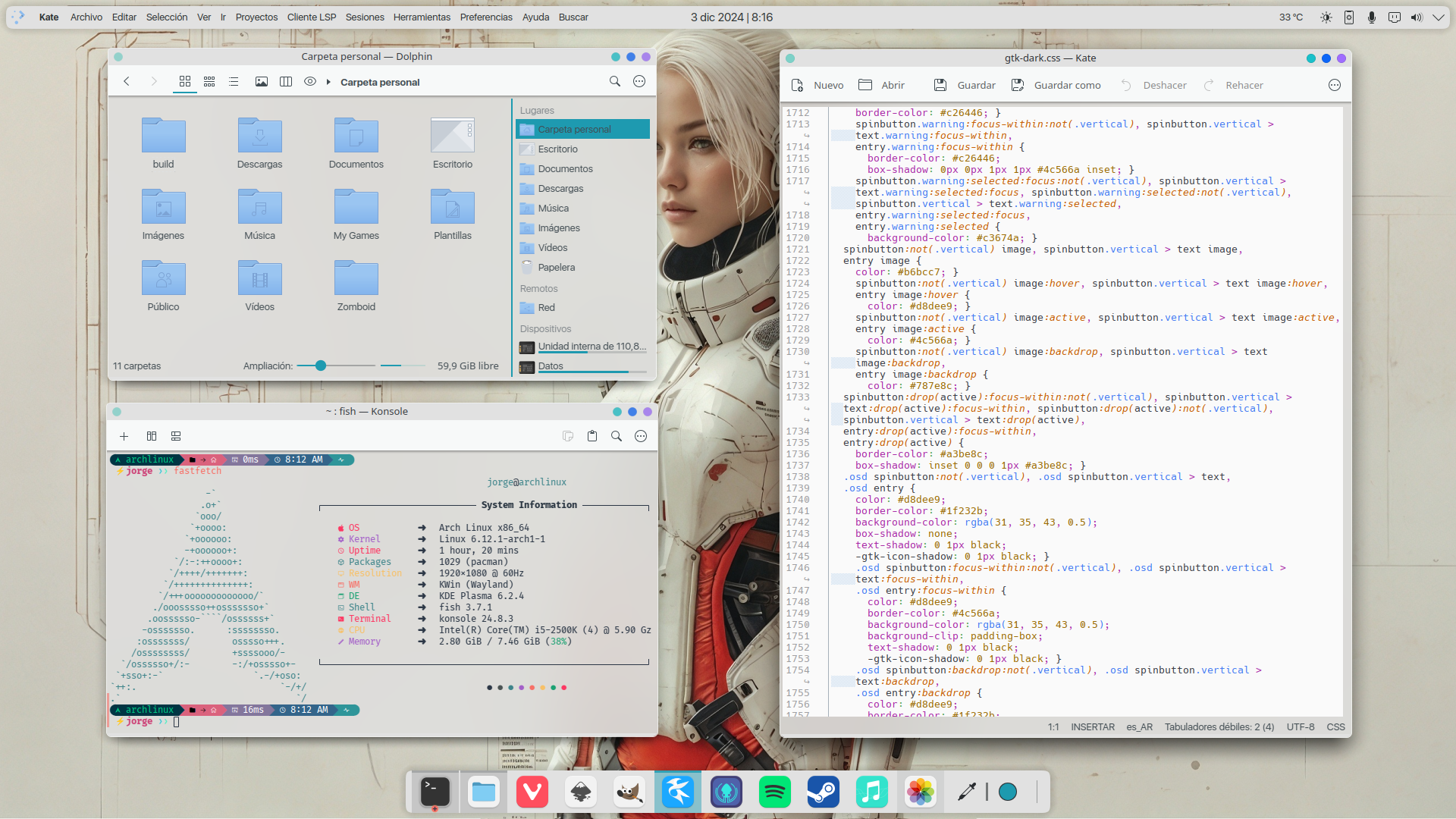Screen dimensions: 1456x819
Task: Click Nuevo in Kate toolbar
Action: (817, 85)
